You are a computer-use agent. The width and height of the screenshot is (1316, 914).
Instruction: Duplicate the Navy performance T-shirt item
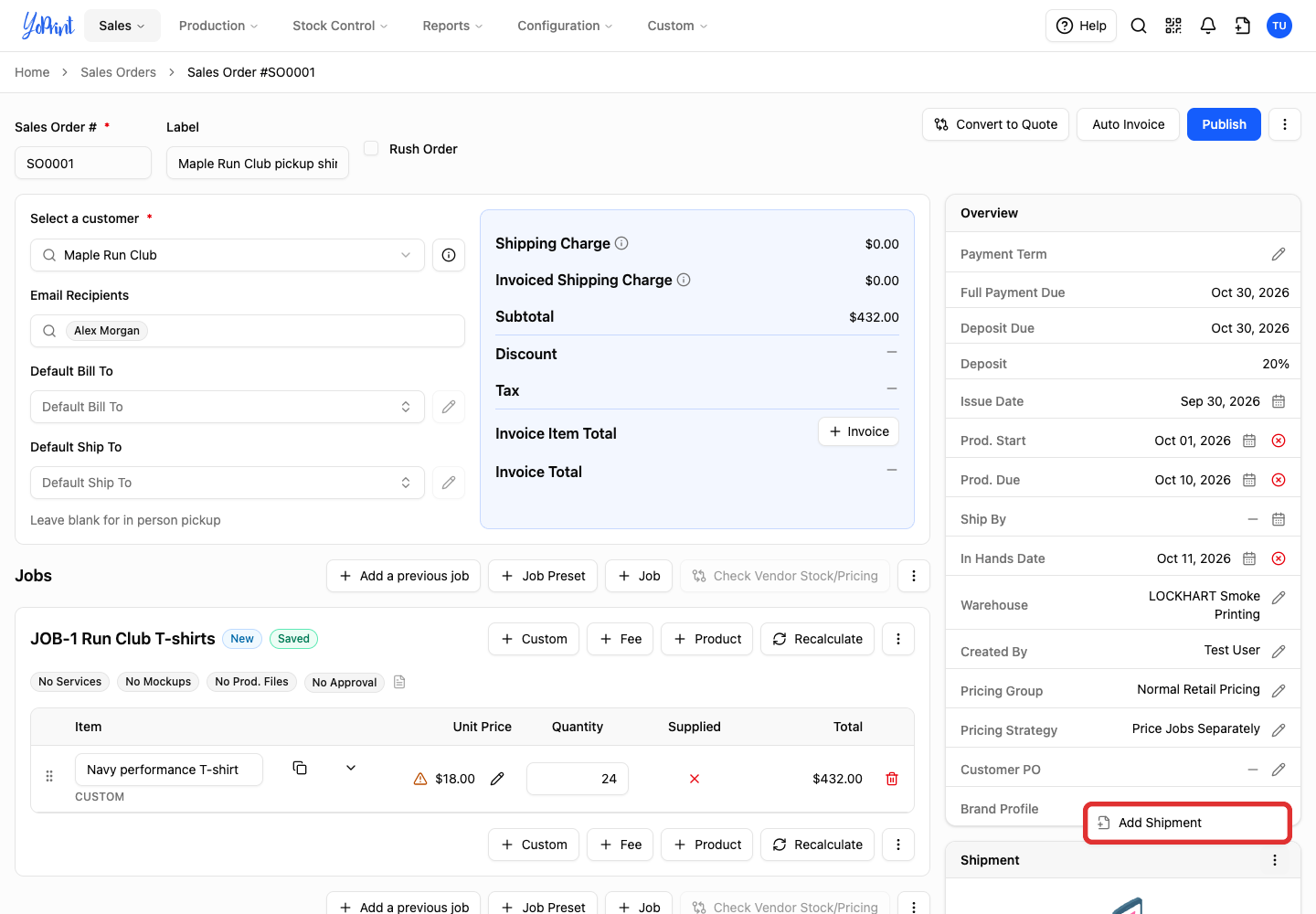click(300, 768)
